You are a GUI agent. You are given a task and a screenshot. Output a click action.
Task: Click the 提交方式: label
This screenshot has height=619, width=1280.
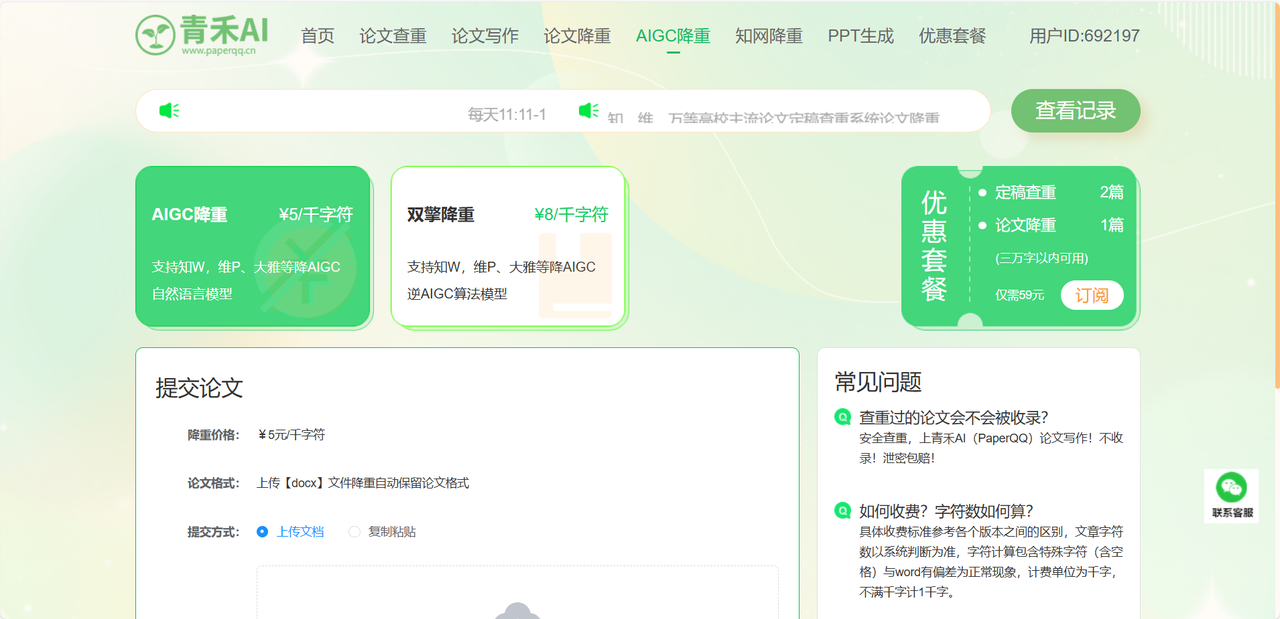click(214, 532)
